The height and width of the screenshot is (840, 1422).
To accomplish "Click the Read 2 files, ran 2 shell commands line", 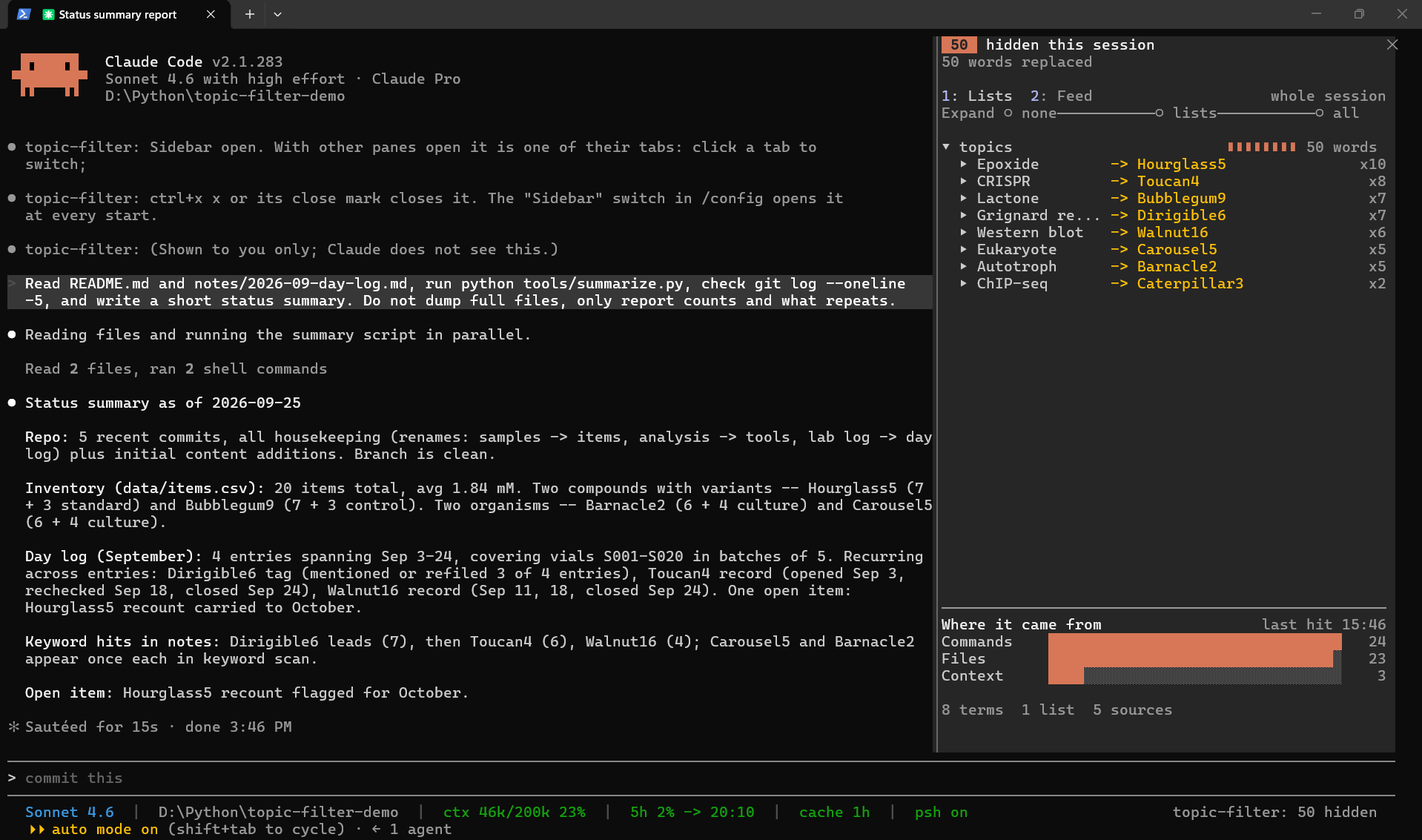I will (176, 368).
